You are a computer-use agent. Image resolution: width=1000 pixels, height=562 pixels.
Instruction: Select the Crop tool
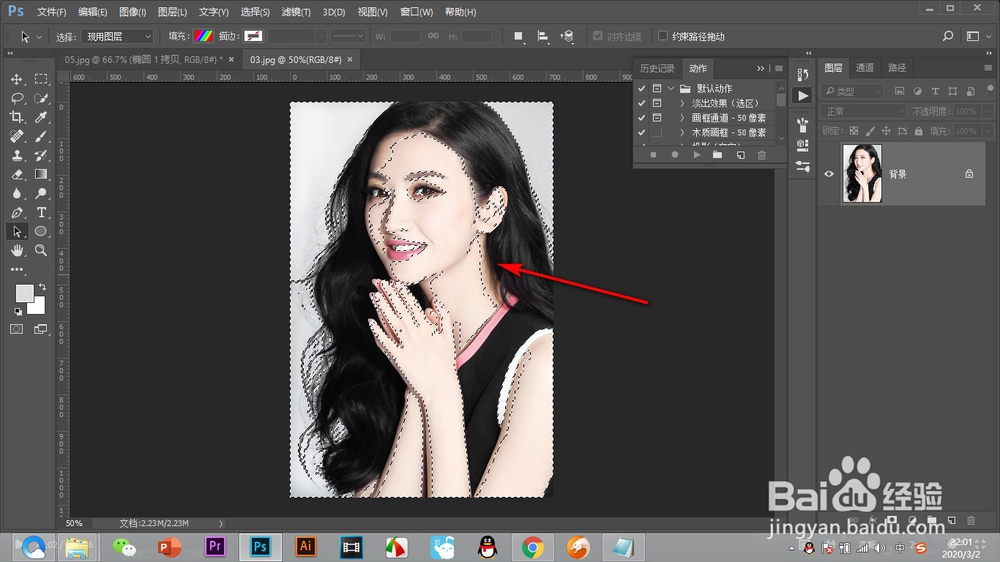(x=17, y=117)
